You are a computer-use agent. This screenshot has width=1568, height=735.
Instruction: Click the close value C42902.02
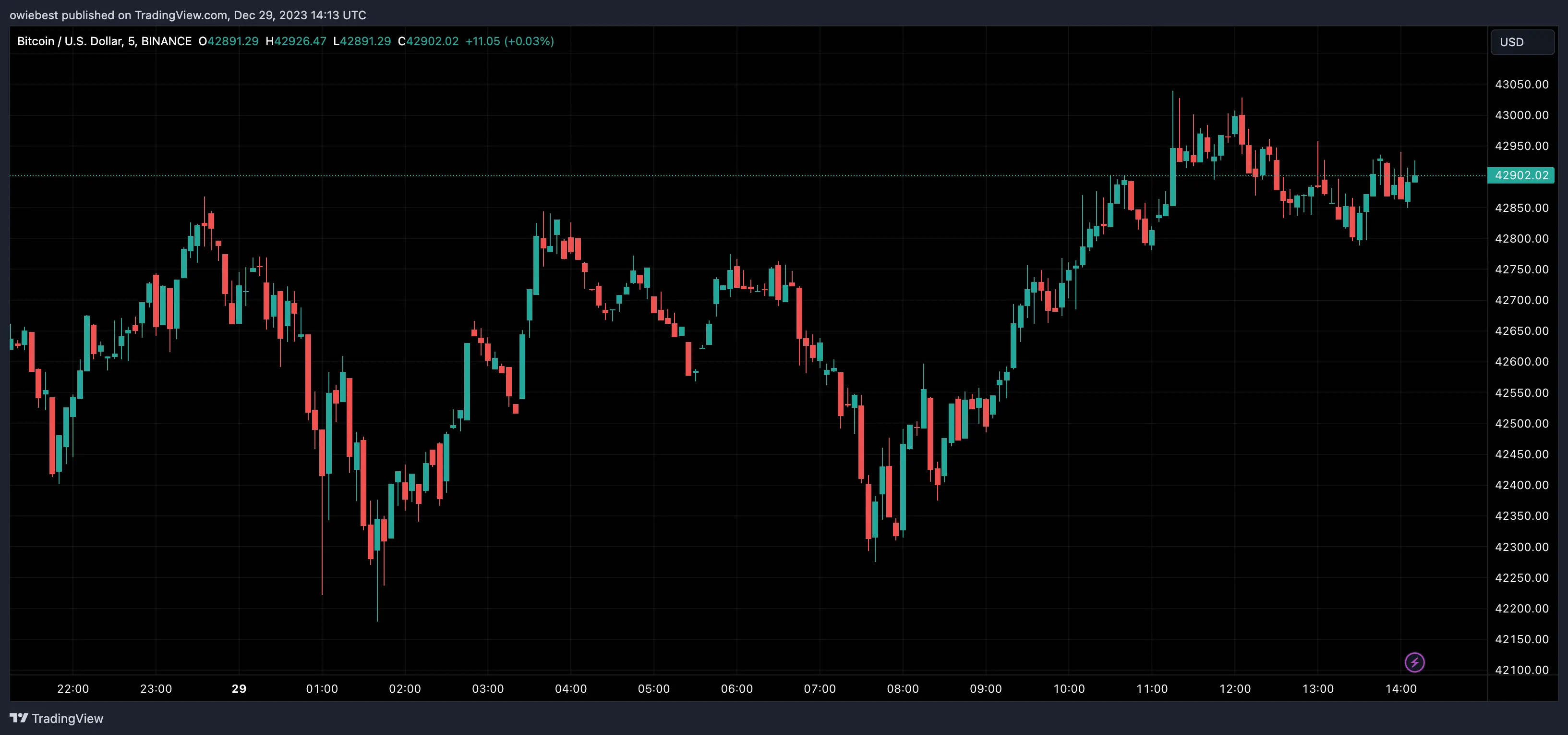429,41
